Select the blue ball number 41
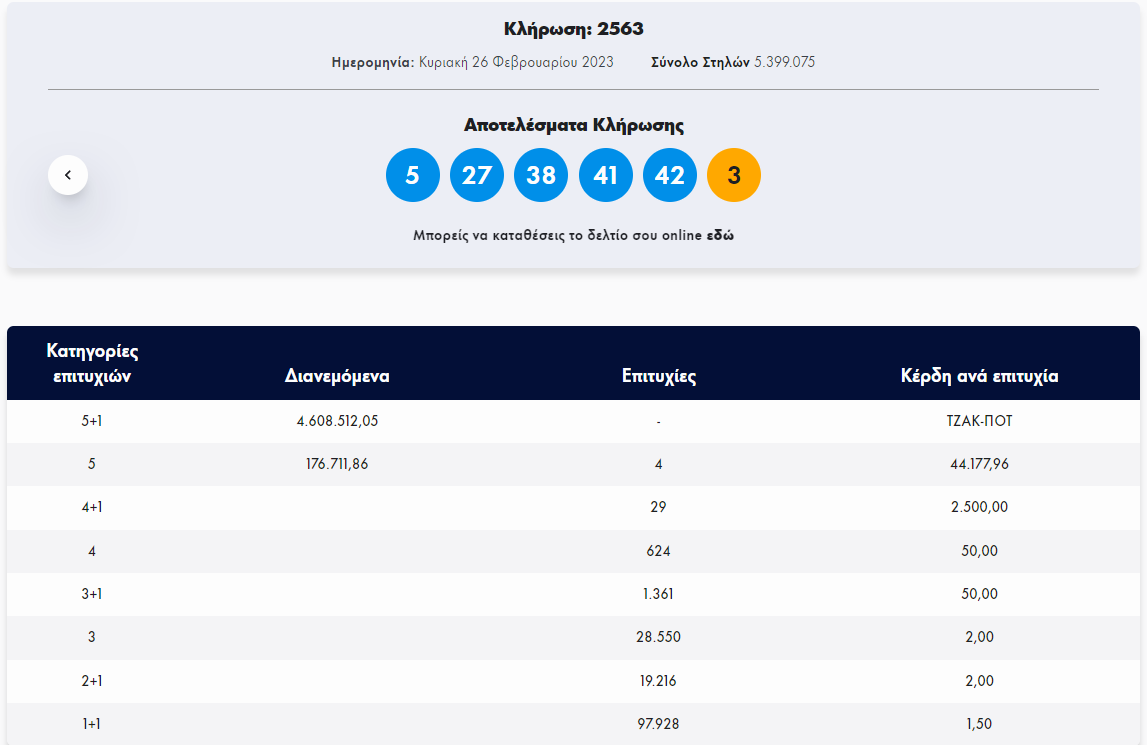Image resolution: width=1147 pixels, height=745 pixels. click(605, 175)
